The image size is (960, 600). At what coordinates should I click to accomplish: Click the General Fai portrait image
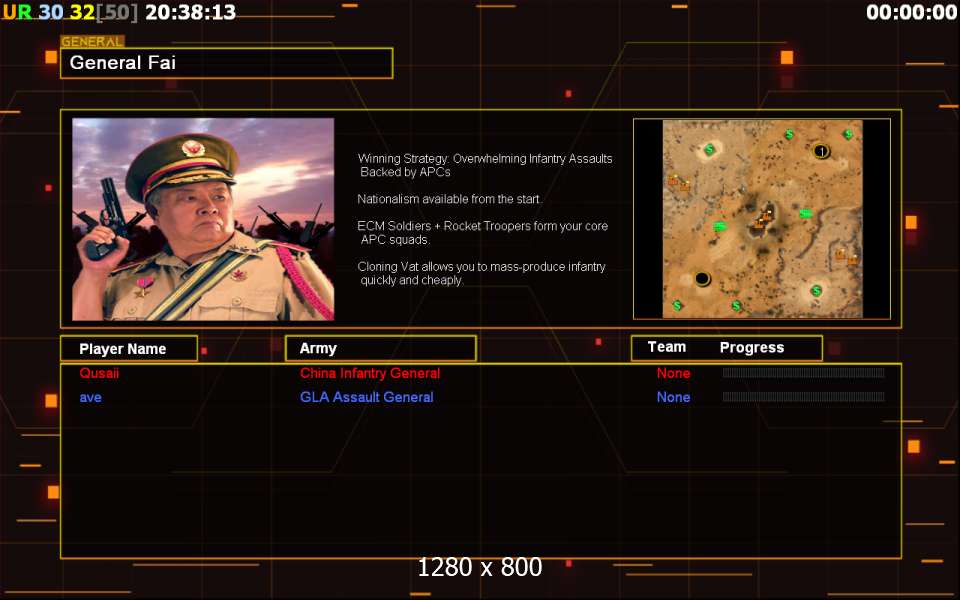tap(203, 219)
